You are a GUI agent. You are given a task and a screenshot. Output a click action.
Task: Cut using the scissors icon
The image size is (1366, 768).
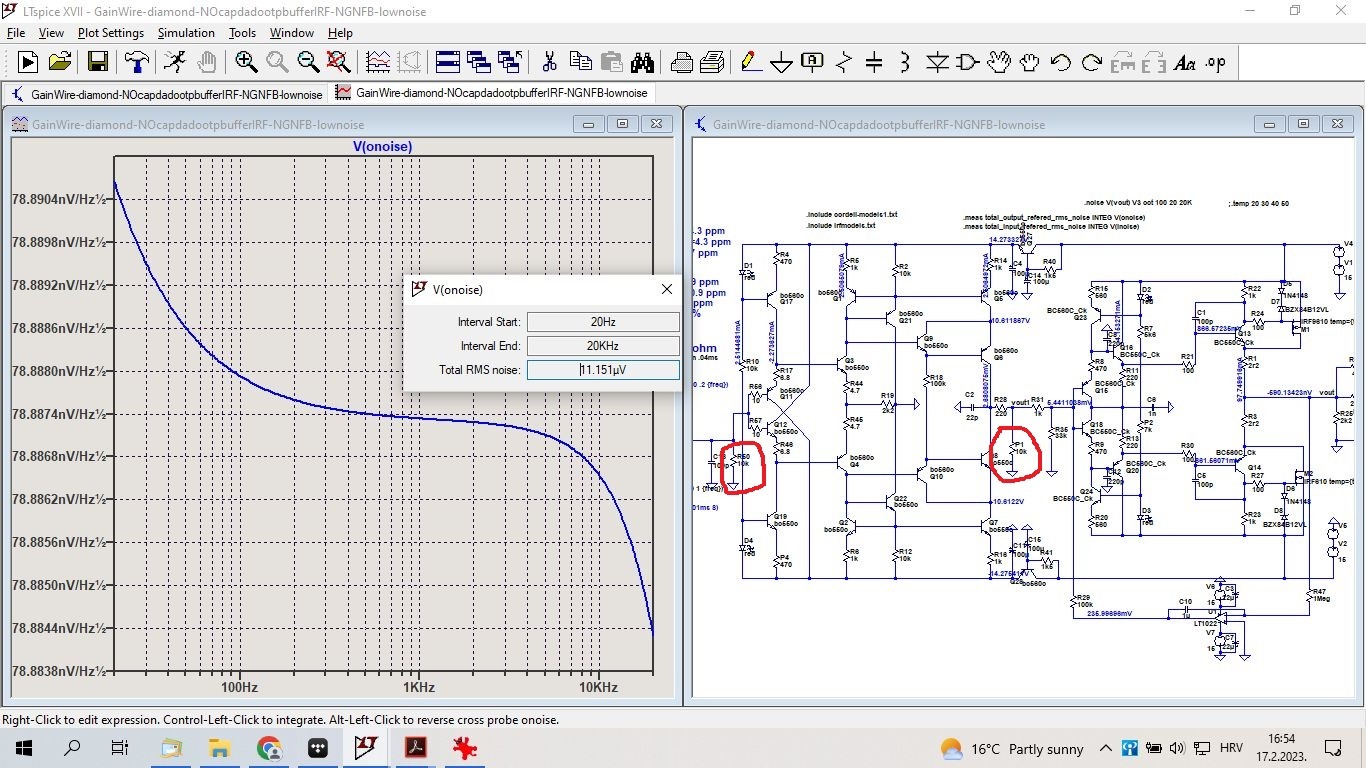pos(549,62)
